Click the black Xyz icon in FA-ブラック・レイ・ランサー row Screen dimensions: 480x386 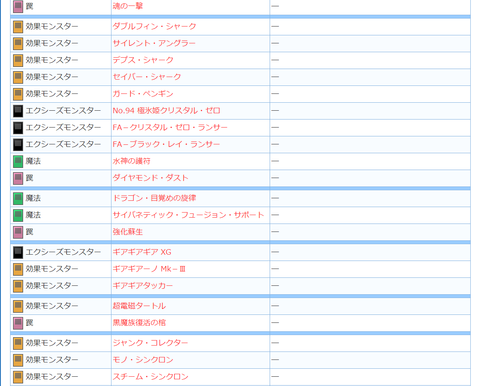(18, 144)
